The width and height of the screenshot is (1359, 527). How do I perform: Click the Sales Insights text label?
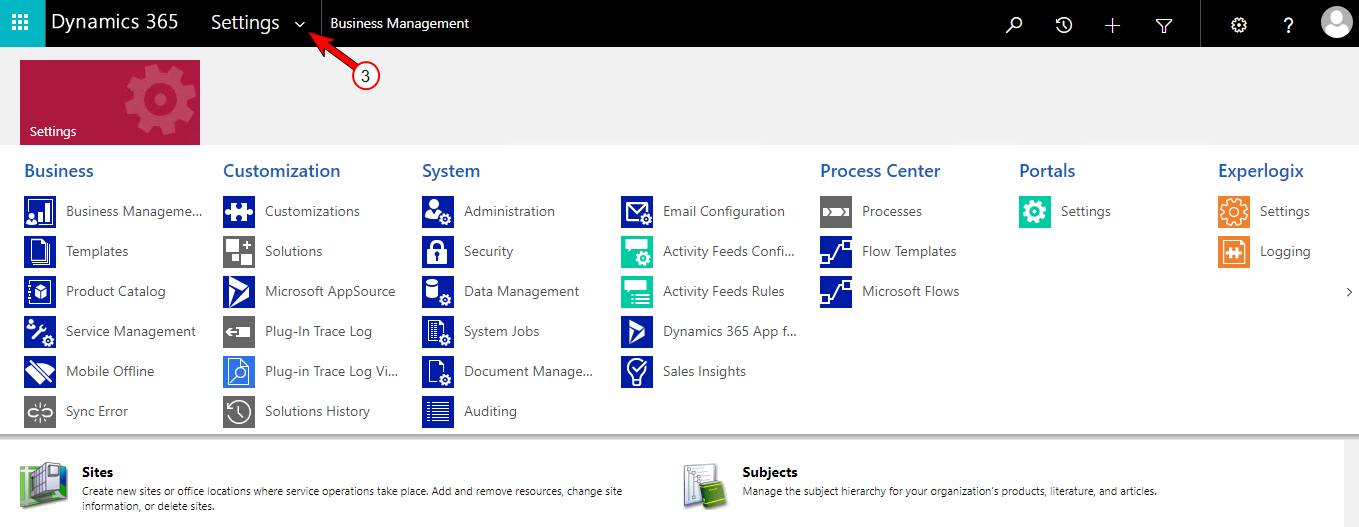pyautogui.click(x=704, y=371)
